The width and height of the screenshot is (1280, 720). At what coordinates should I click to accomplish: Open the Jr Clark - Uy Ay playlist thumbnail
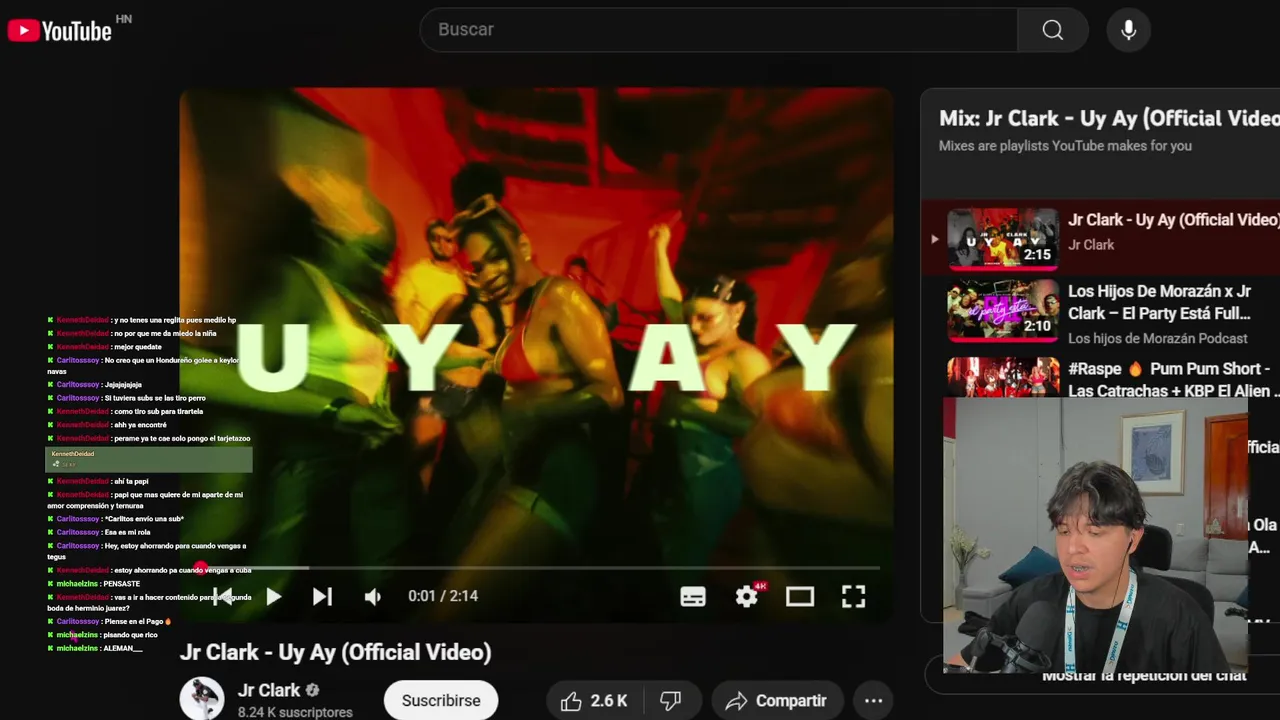(1003, 238)
